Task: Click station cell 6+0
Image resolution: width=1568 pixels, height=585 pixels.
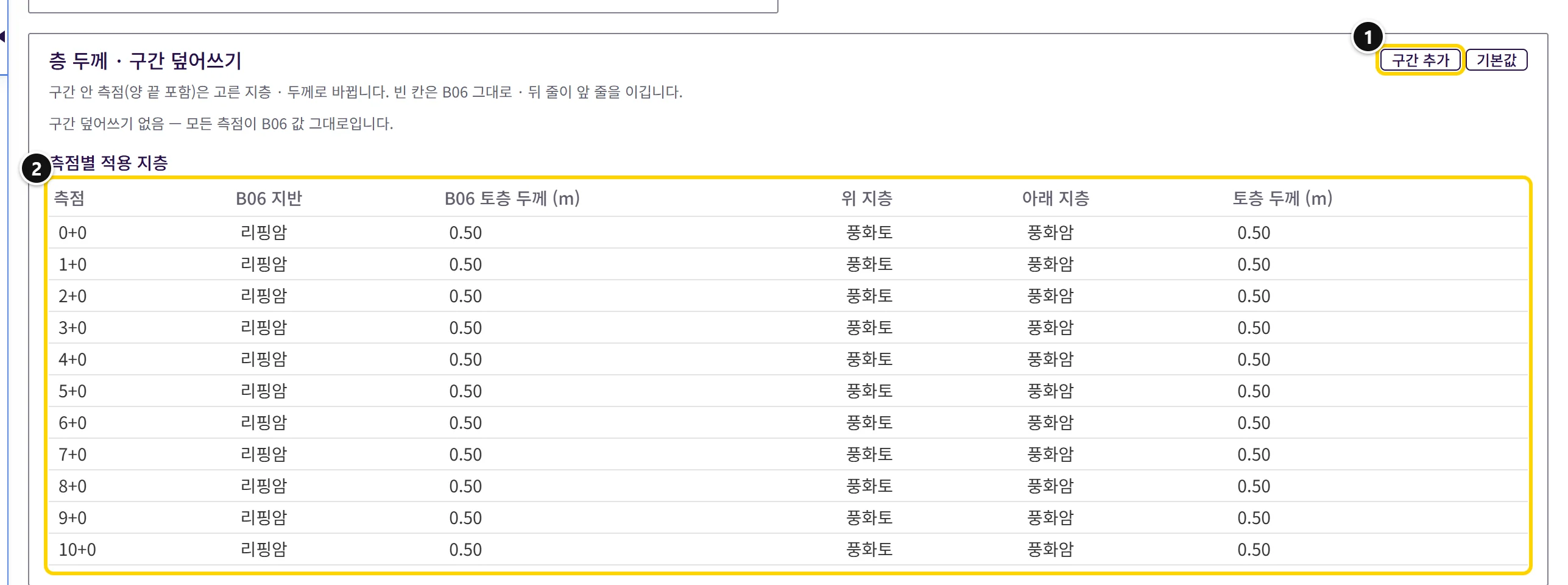Action: point(72,422)
